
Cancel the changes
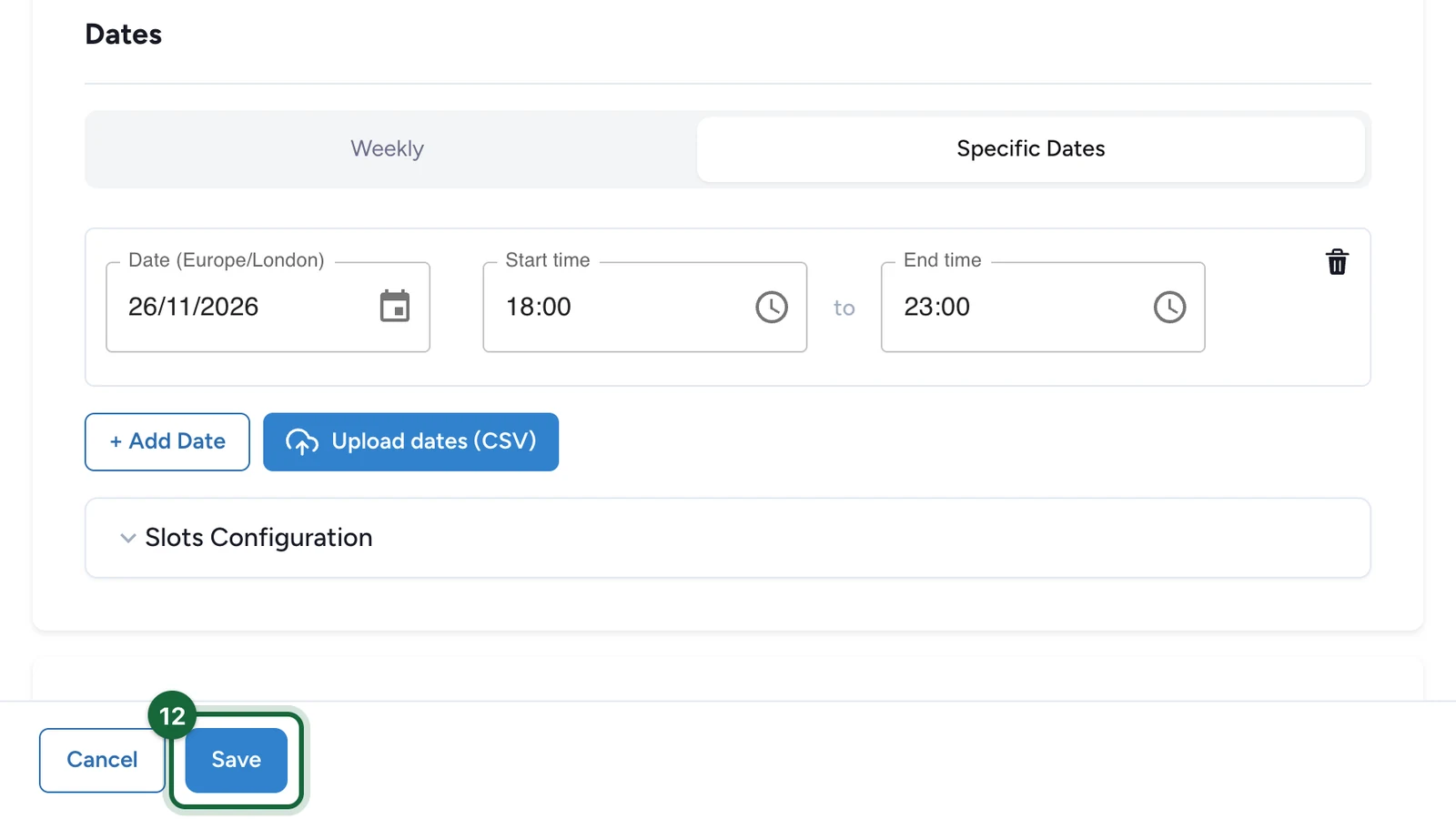pos(102,760)
